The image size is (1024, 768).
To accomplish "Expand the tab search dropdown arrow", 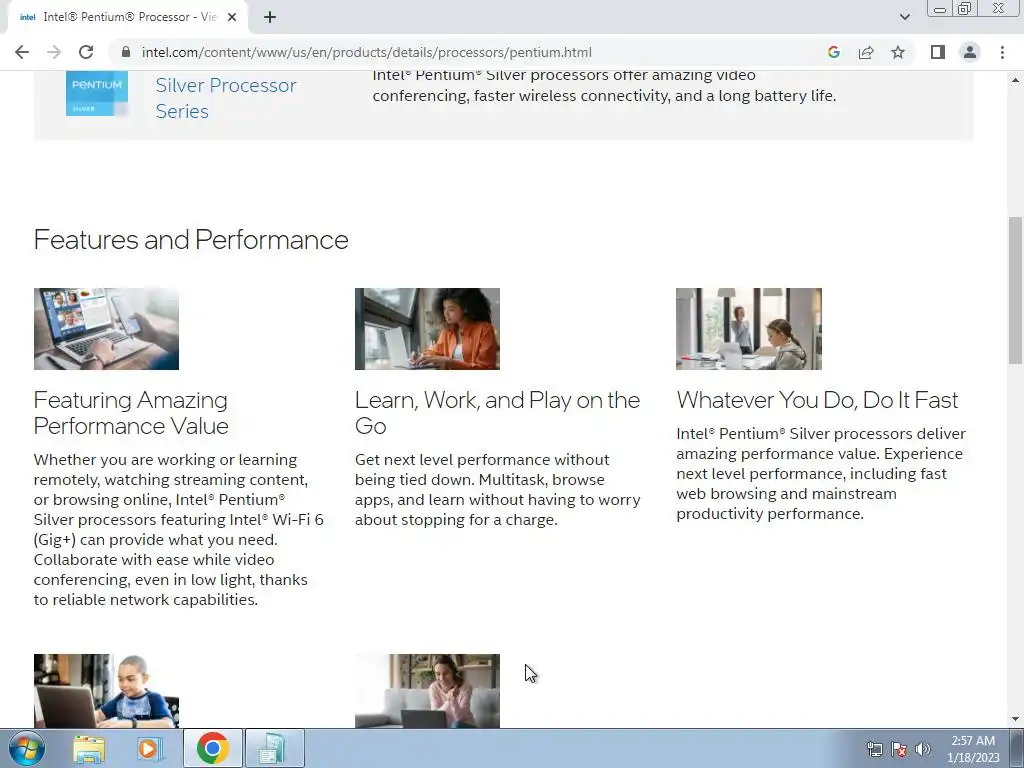I will 904,17.
